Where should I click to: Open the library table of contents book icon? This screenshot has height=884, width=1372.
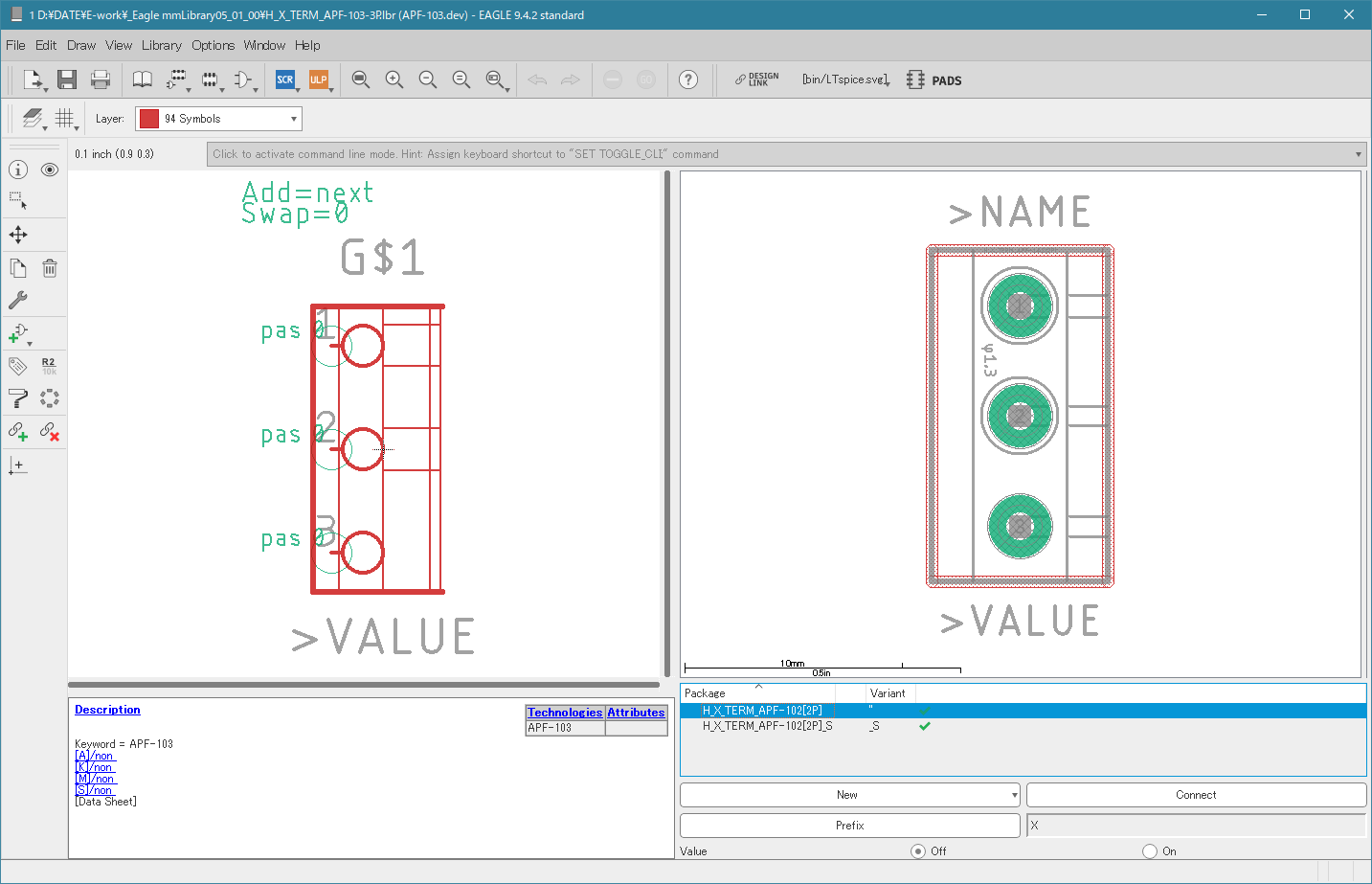point(142,79)
